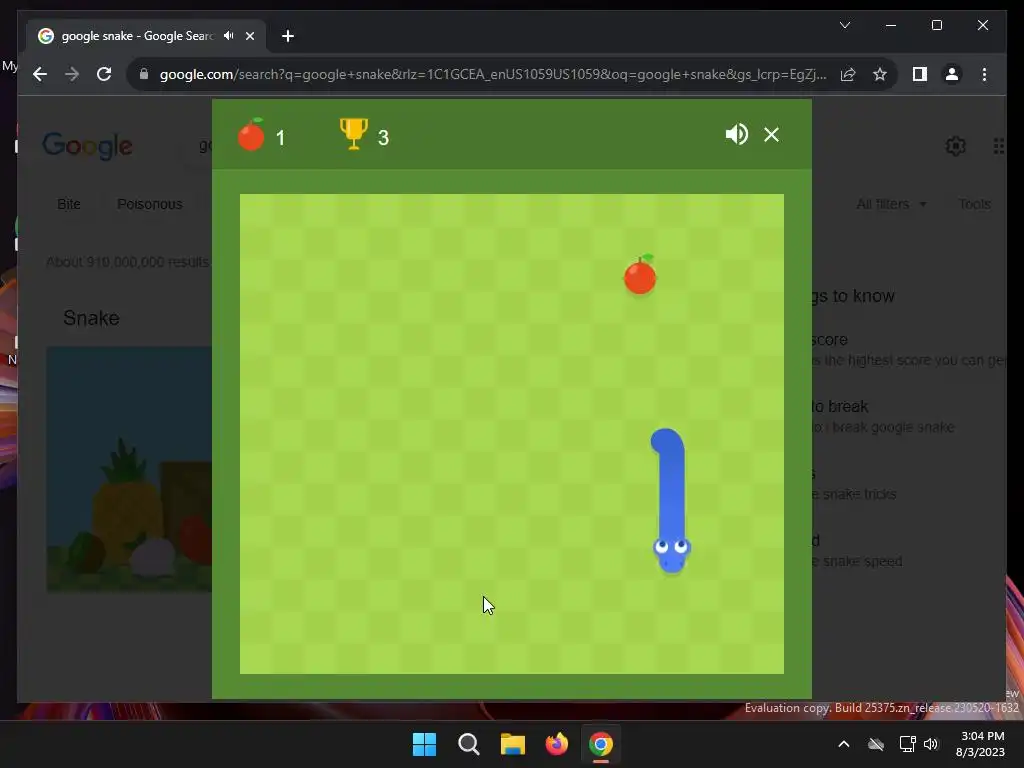Open network settings tray icon

(x=907, y=744)
